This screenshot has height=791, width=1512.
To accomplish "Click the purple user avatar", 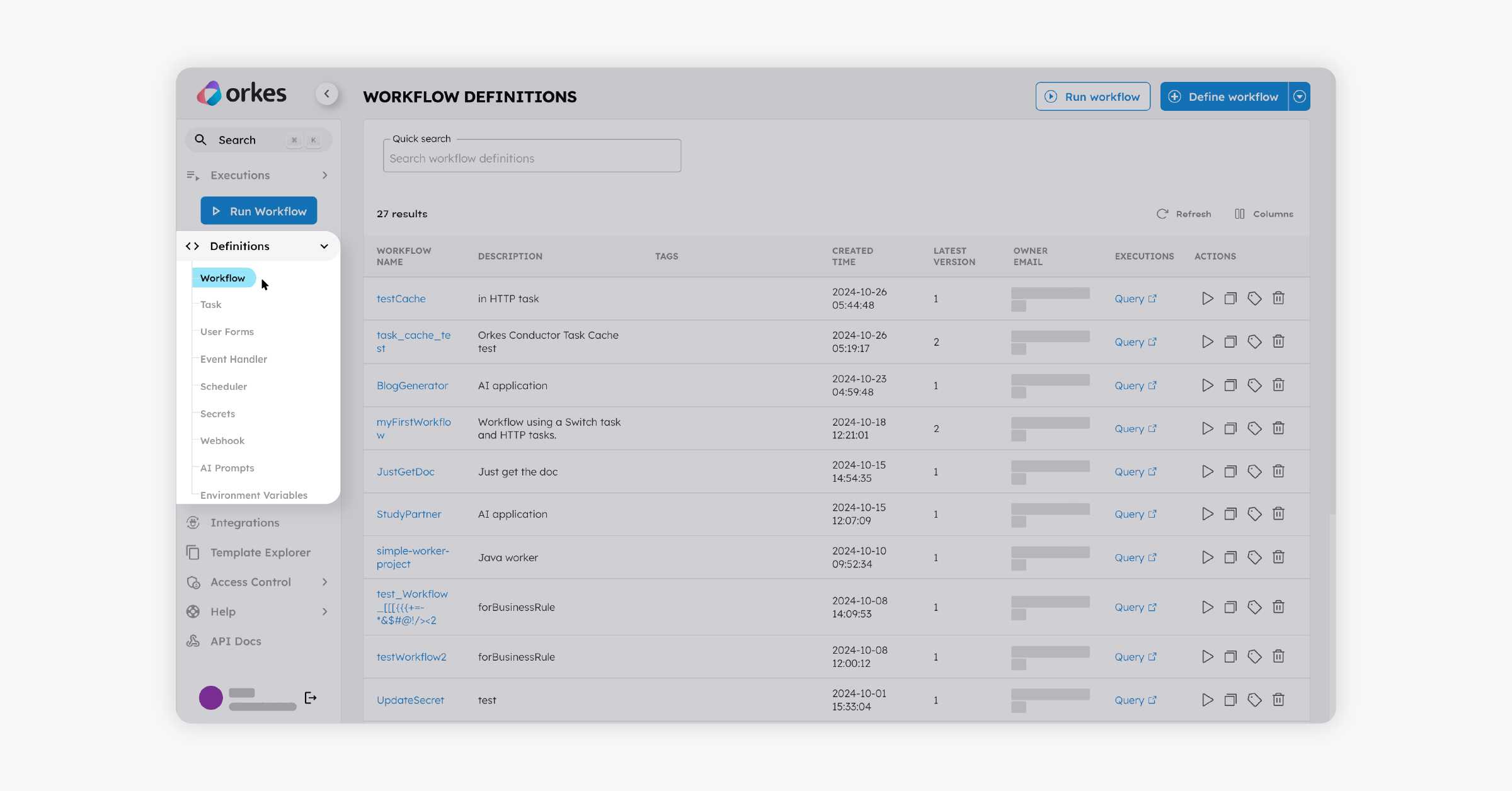I will click(211, 698).
